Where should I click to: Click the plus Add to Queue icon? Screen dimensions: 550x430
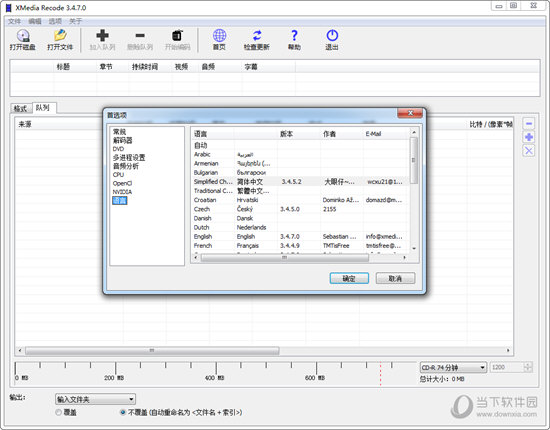tap(102, 35)
